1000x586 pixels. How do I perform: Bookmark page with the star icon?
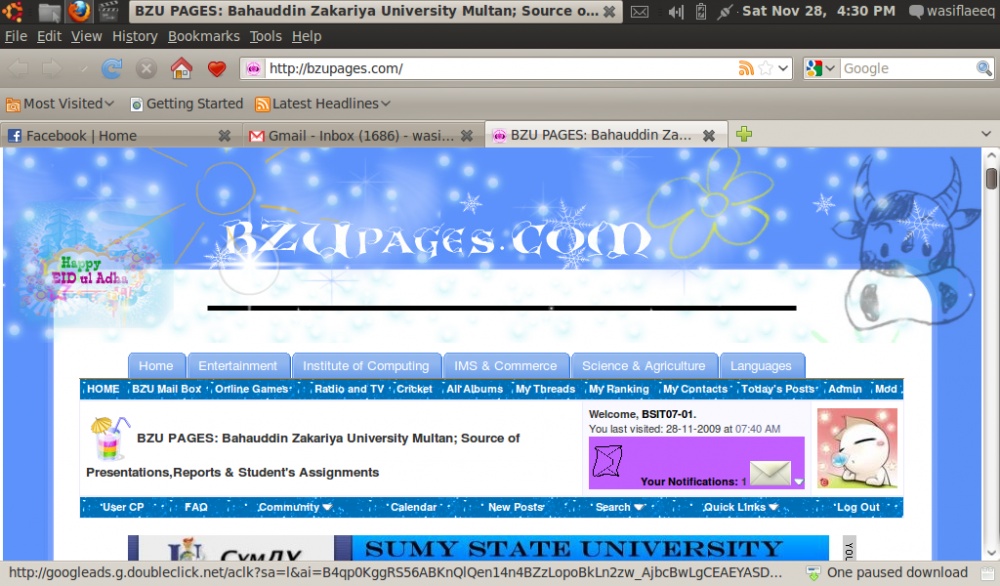(765, 69)
